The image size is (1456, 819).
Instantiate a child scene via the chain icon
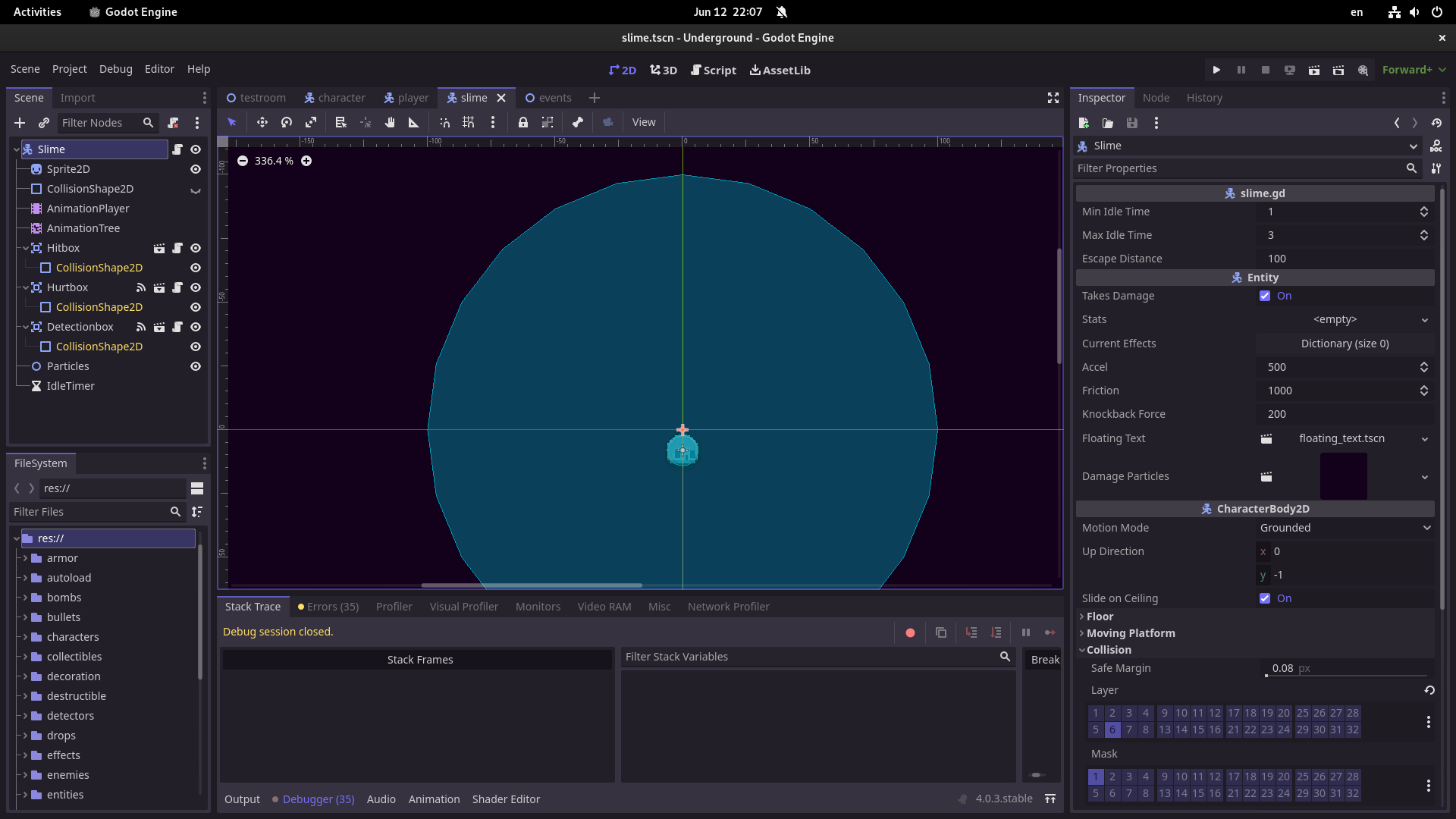44,123
